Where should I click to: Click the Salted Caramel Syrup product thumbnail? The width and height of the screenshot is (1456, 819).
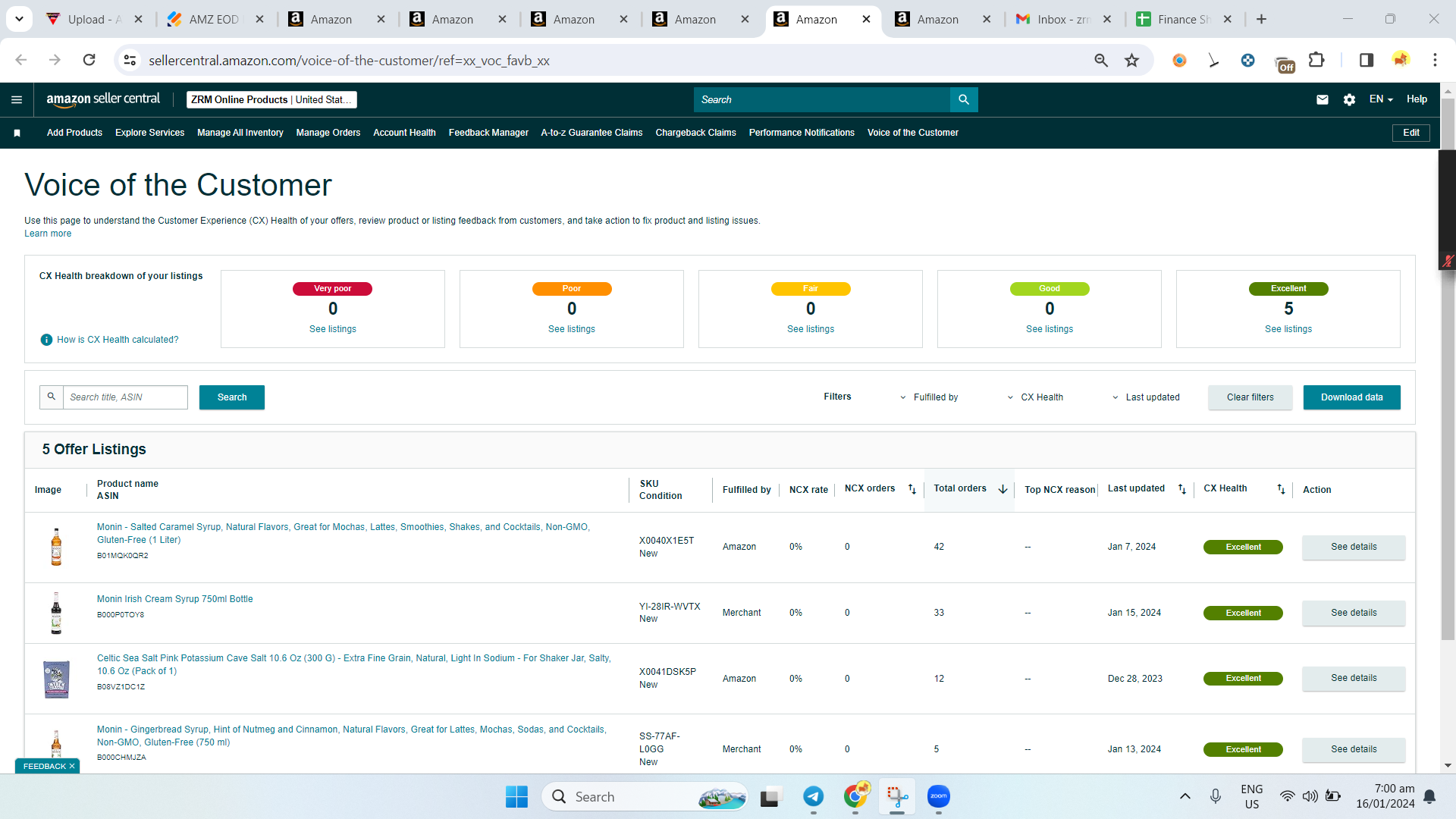point(56,547)
